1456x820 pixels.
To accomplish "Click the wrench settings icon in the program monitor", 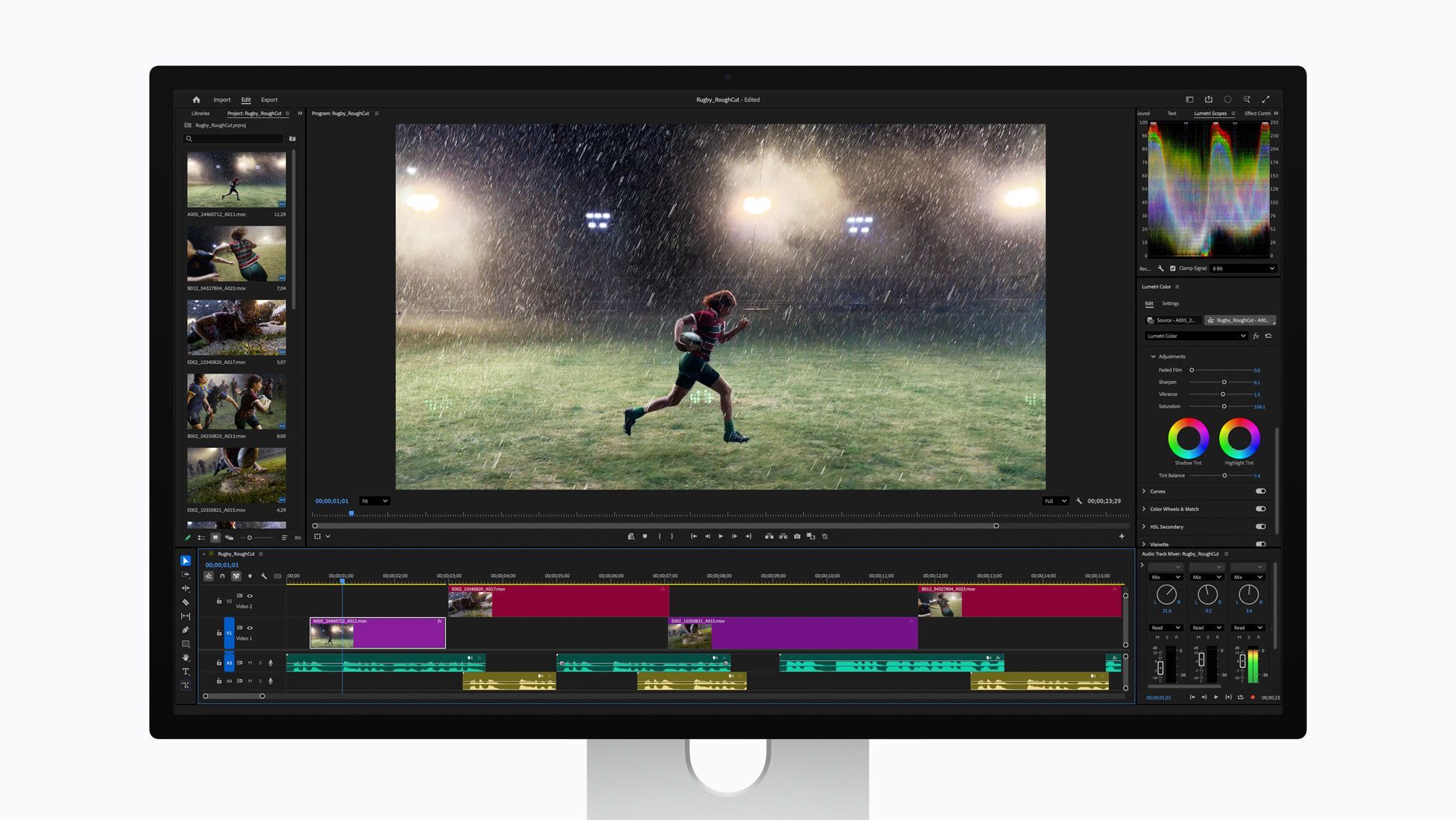I will (1079, 501).
